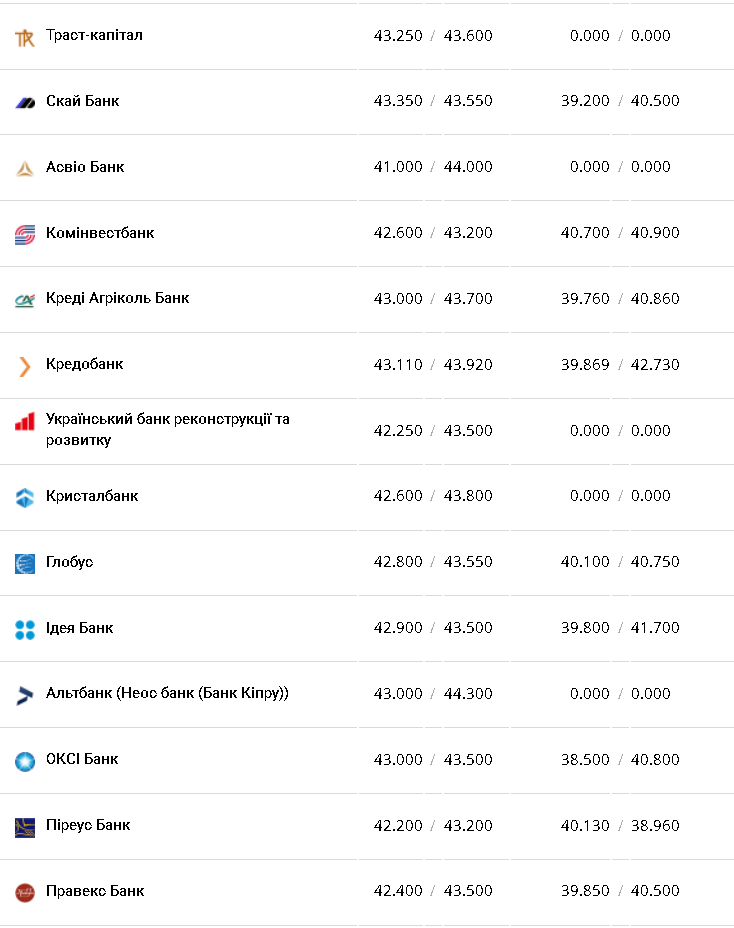Click Правекс Банк rate 42.400 / 43.500
The height and width of the screenshot is (928, 734).
click(x=433, y=891)
